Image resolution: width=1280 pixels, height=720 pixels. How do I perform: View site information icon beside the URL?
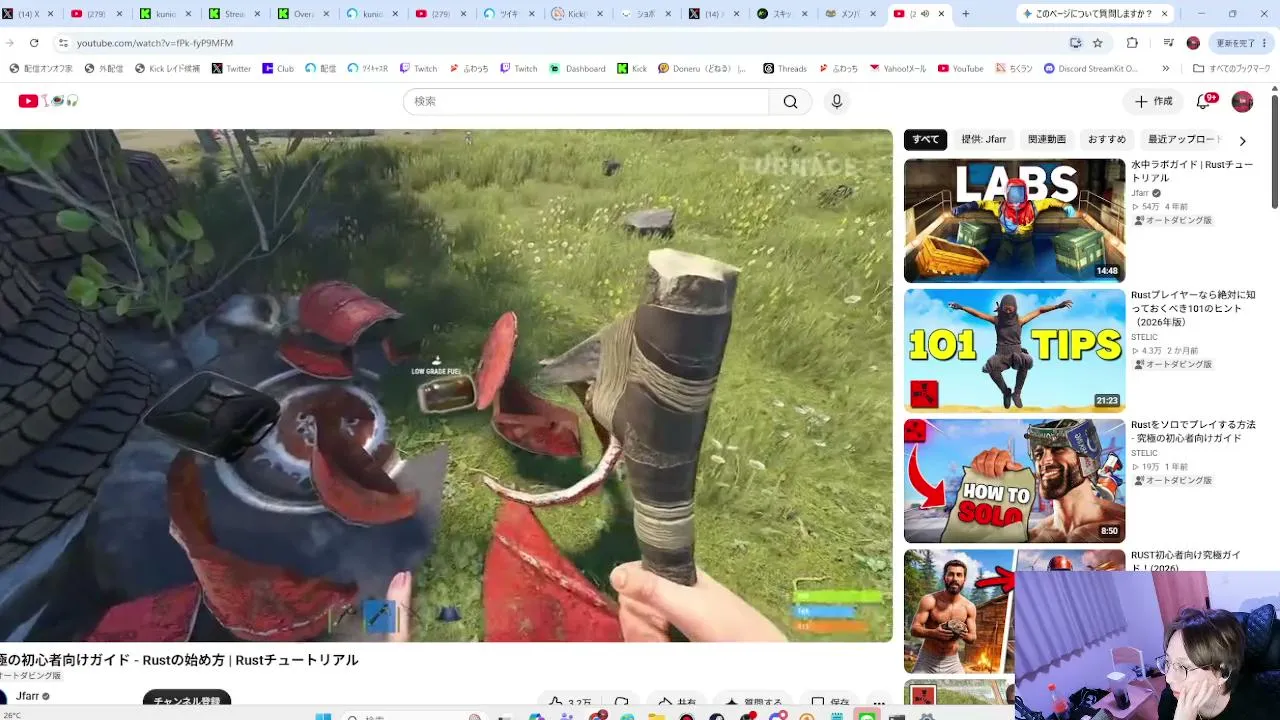point(63,43)
